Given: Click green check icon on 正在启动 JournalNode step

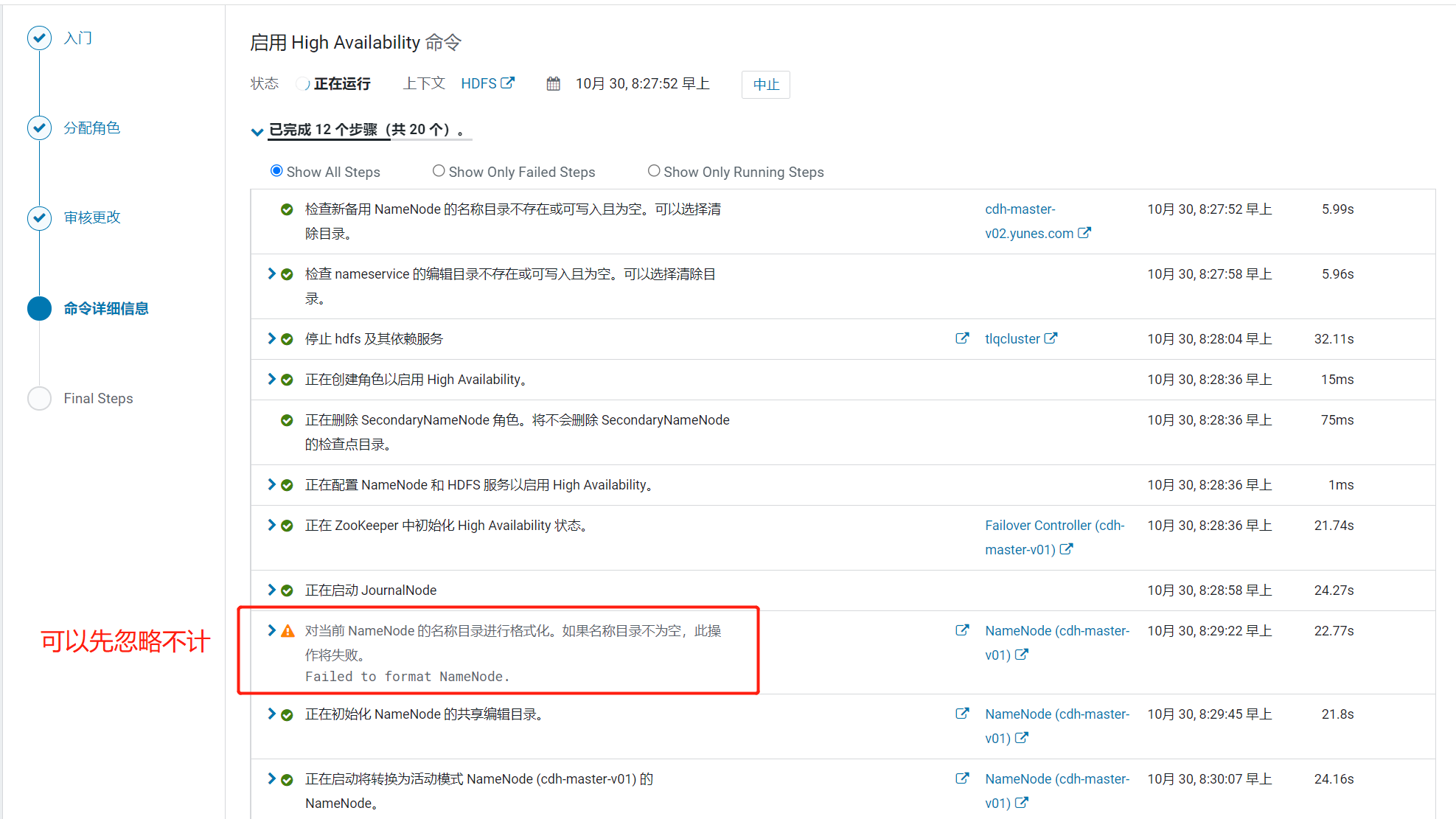Looking at the screenshot, I should point(288,590).
